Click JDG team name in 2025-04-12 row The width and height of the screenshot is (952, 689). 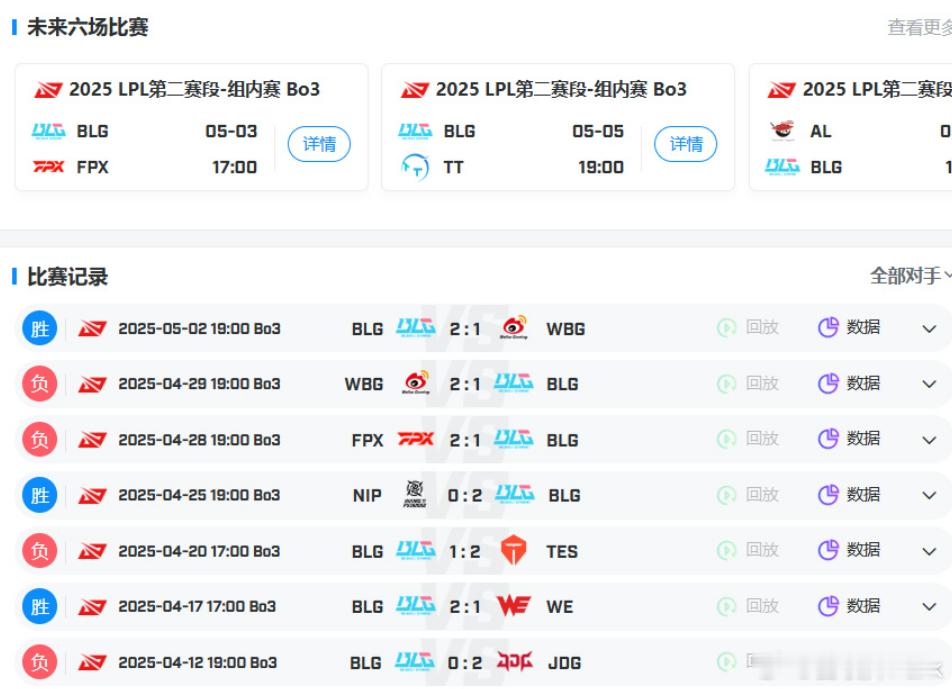click(565, 663)
